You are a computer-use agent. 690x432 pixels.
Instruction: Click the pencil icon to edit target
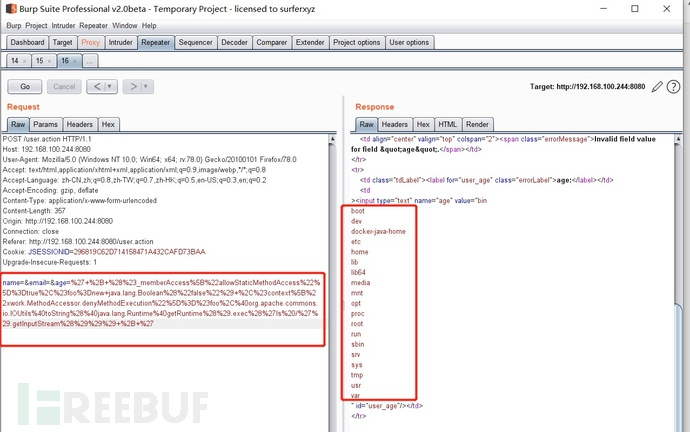pos(657,87)
